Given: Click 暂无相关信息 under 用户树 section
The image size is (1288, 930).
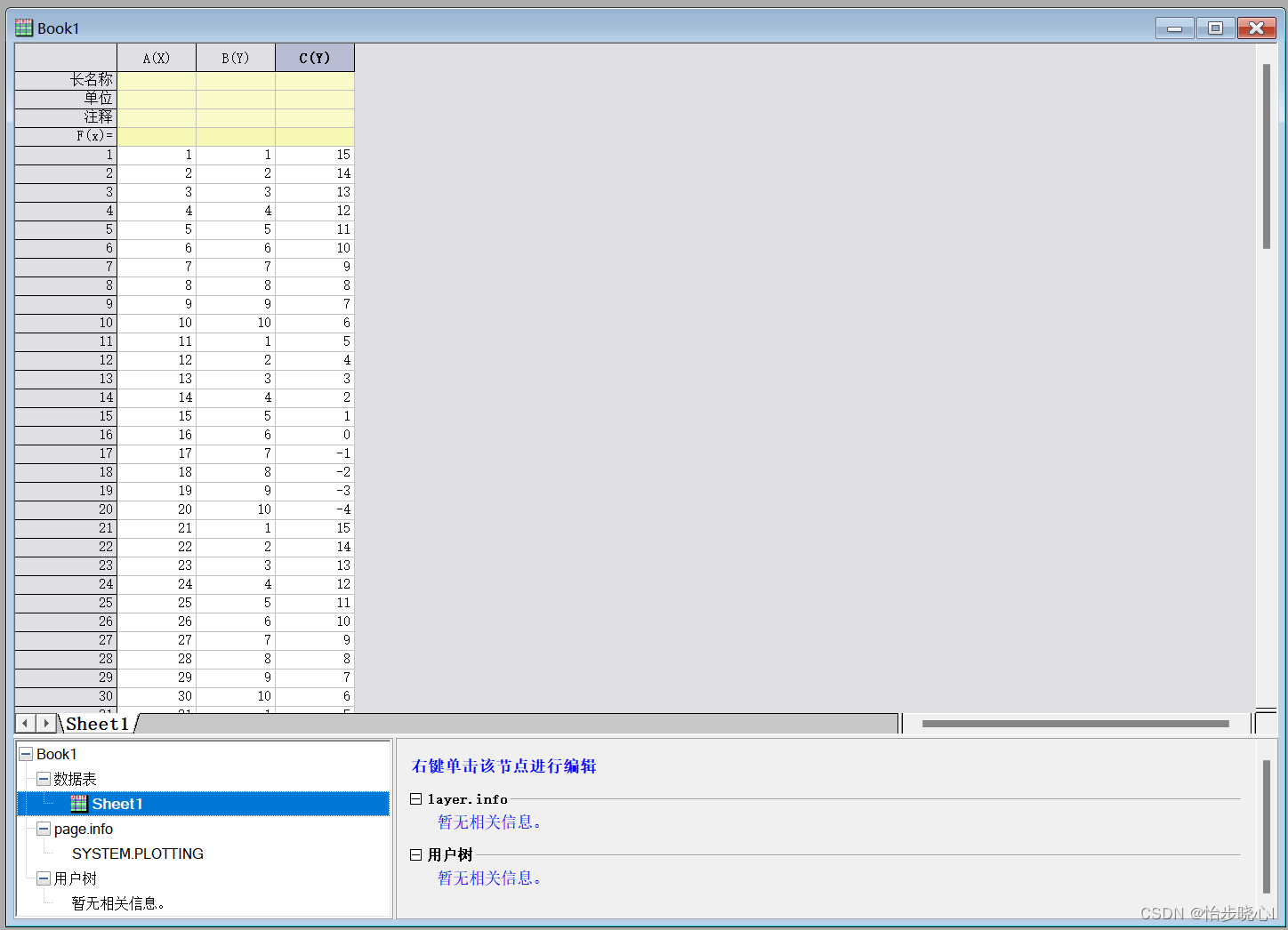Looking at the screenshot, I should coord(489,878).
